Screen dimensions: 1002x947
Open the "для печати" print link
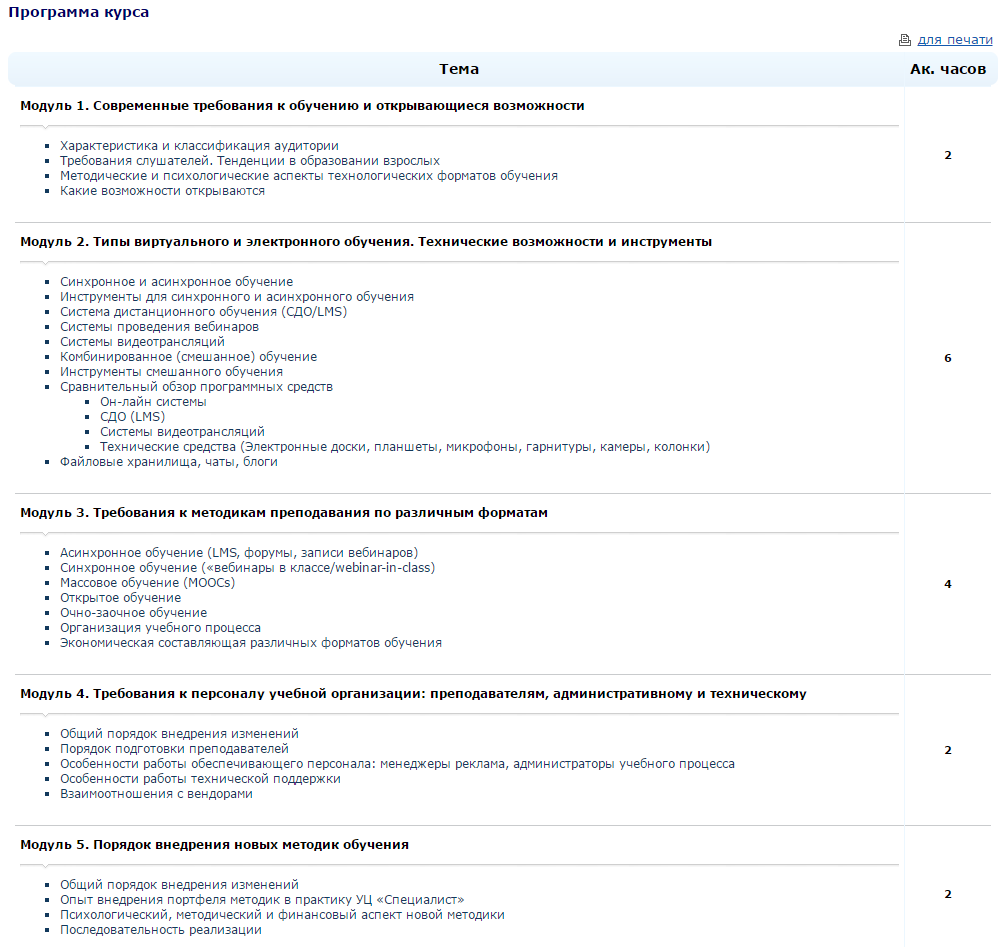(x=955, y=40)
